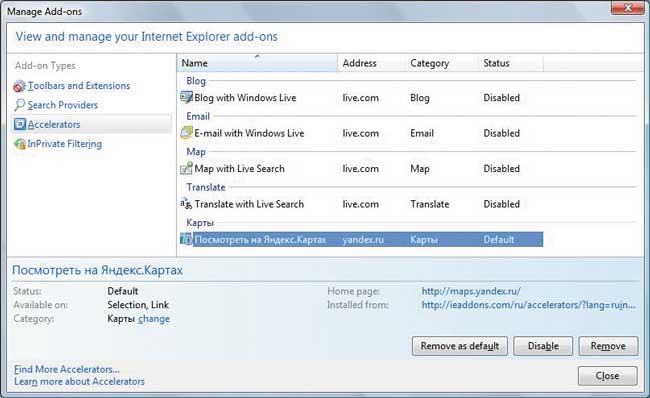Sort list by Address column header
This screenshot has height=398, width=650.
pos(371,63)
